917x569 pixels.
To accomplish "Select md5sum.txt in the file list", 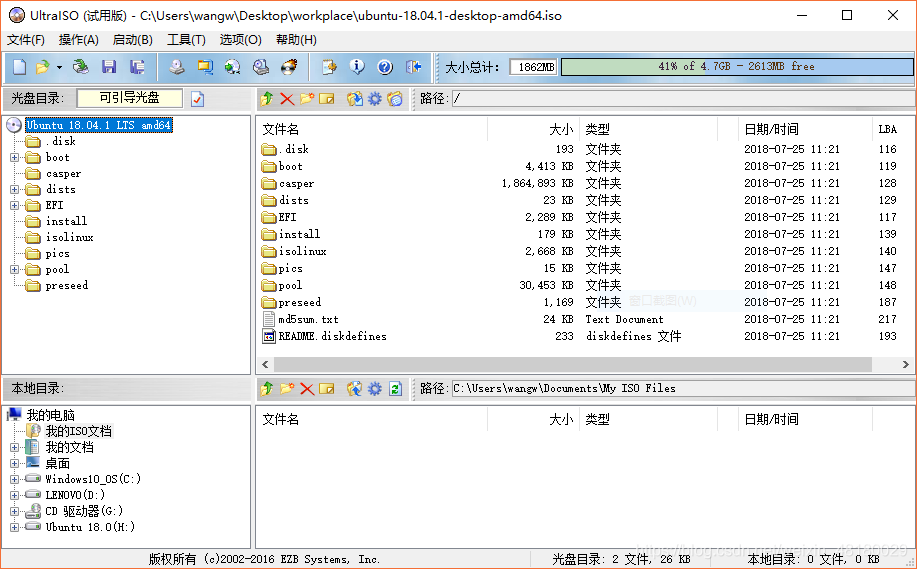I will [x=308, y=319].
